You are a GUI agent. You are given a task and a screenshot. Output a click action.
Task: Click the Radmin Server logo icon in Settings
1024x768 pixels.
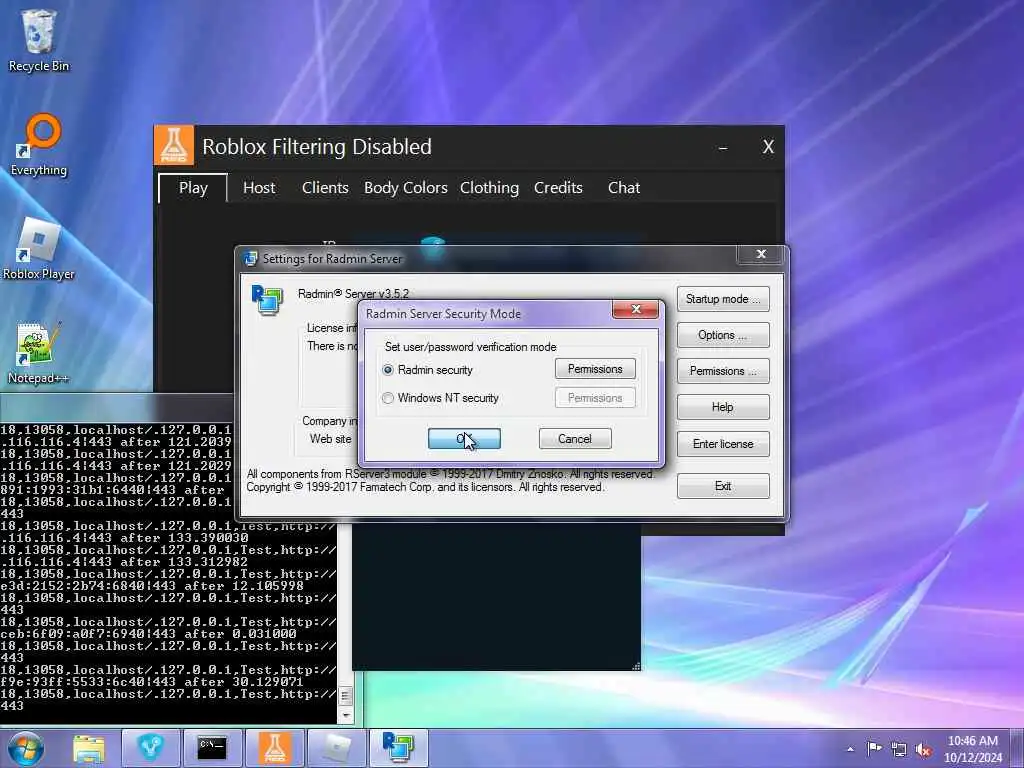(x=267, y=300)
